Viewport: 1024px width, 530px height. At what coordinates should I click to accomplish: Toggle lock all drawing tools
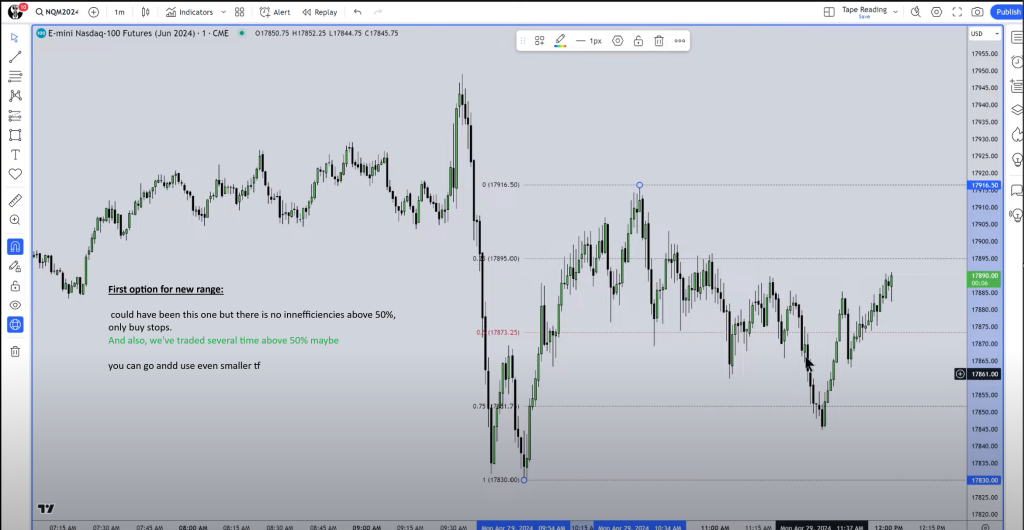click(x=15, y=286)
